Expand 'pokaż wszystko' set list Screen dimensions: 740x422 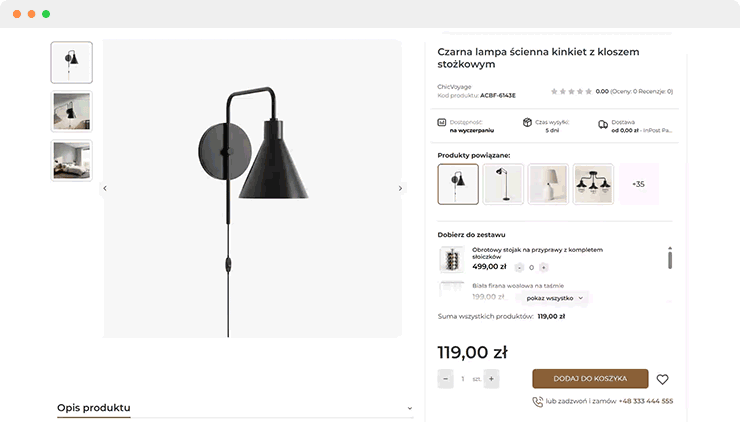point(554,298)
